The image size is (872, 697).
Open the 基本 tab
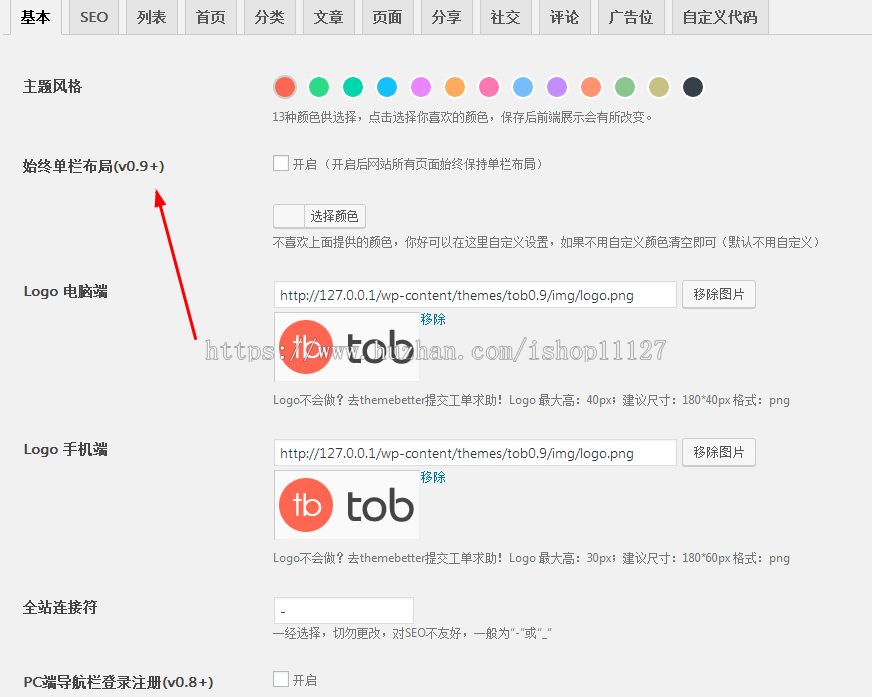pos(36,17)
